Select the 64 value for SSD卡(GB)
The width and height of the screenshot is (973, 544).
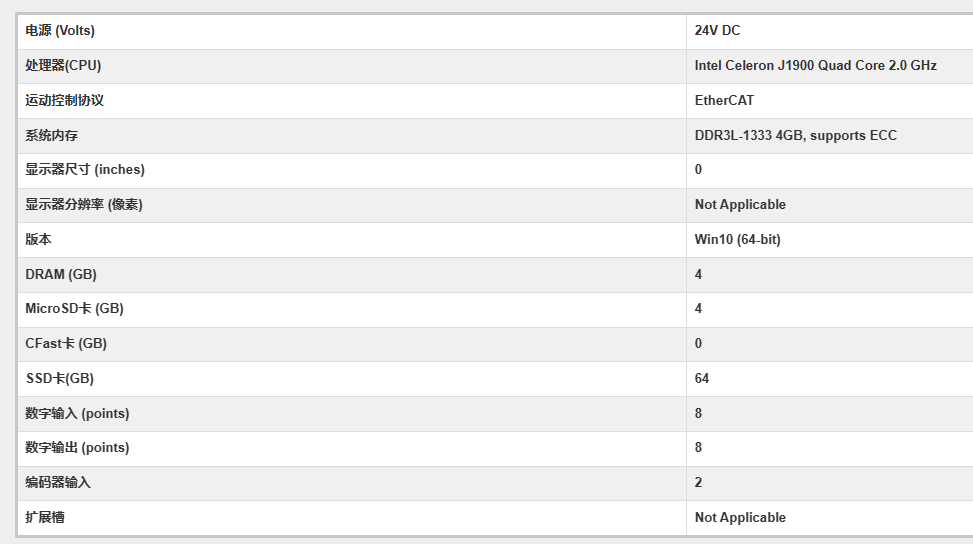click(x=702, y=379)
